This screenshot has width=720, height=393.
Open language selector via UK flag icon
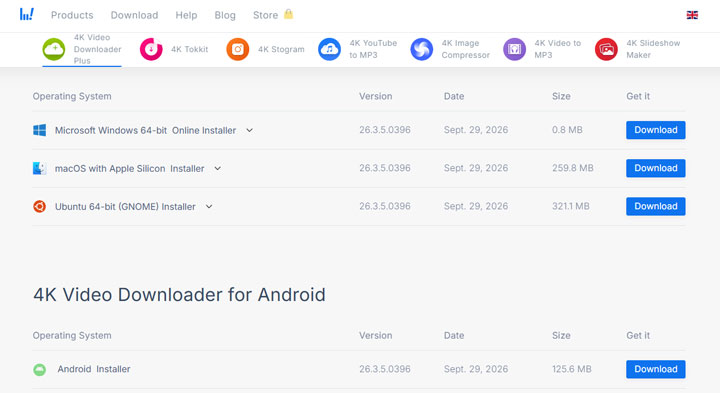point(692,15)
